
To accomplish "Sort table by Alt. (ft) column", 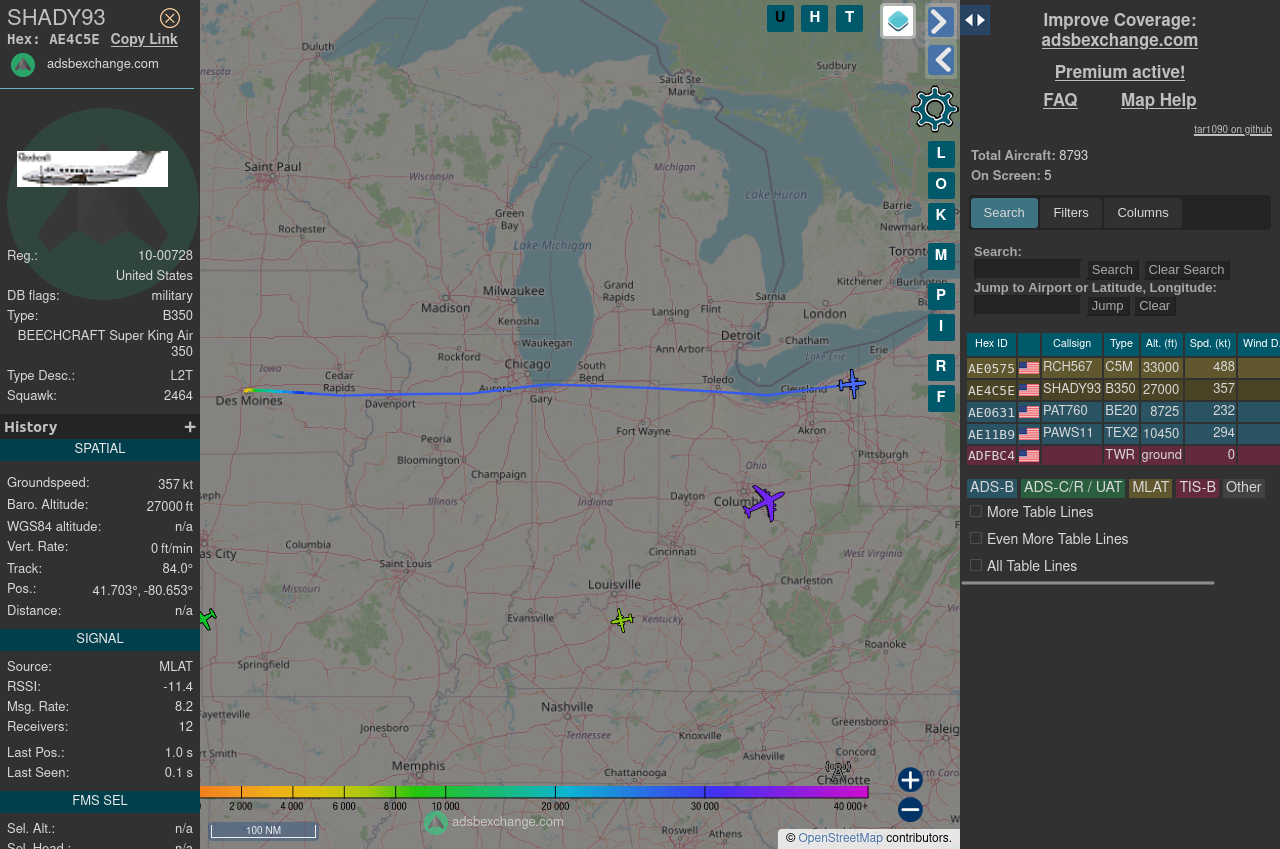I will click(x=1162, y=344).
